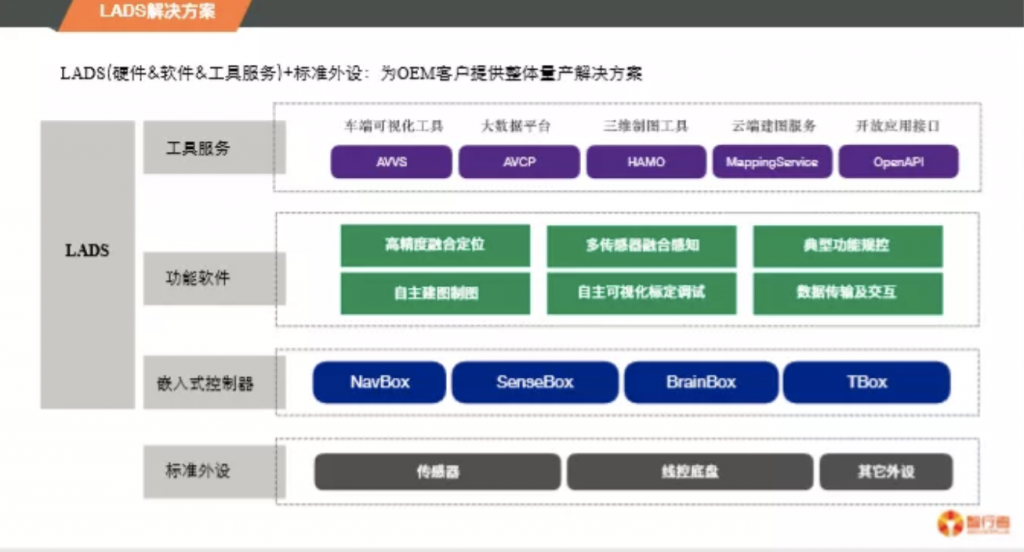
Task: Click the large LADS gray block
Action: click(x=88, y=265)
